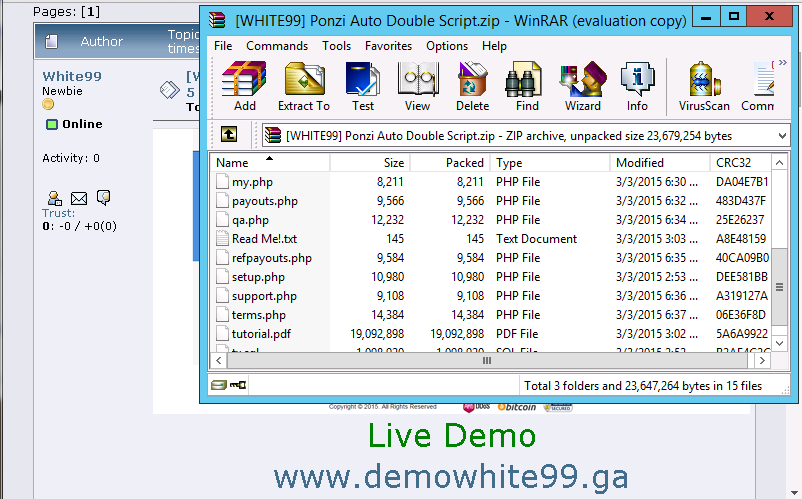This screenshot has height=499, width=802.
Task: Click the 8,211 size of my.php
Action: pos(390,182)
